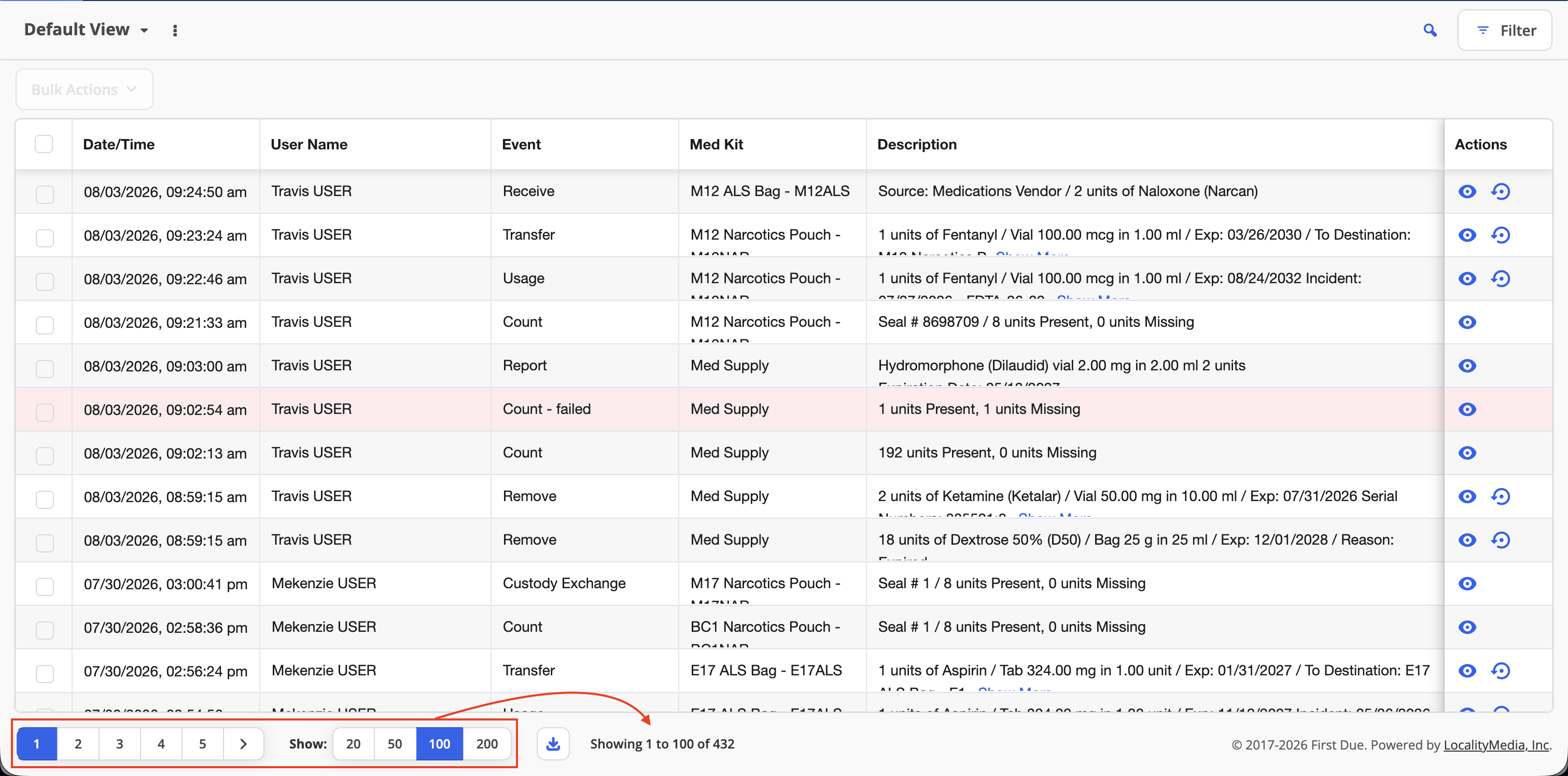Tick the select-all checkbox in header
Image resolution: width=1568 pixels, height=776 pixels.
(x=44, y=144)
